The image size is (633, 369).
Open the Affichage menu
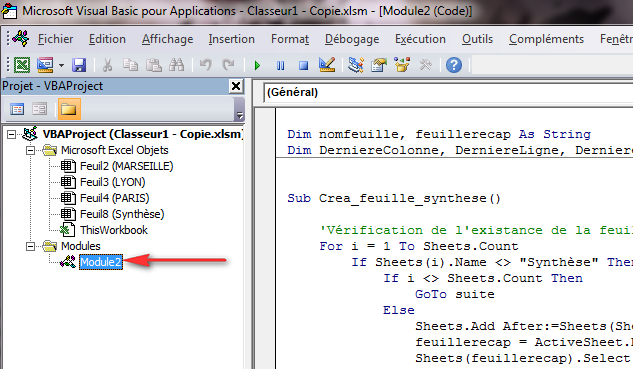[x=168, y=39]
